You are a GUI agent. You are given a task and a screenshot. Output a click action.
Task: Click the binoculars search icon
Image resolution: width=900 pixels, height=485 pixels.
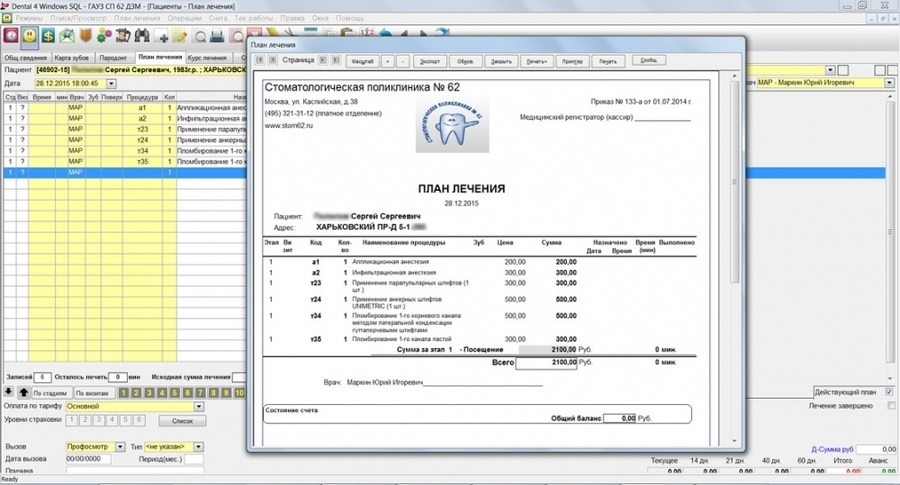(x=142, y=36)
